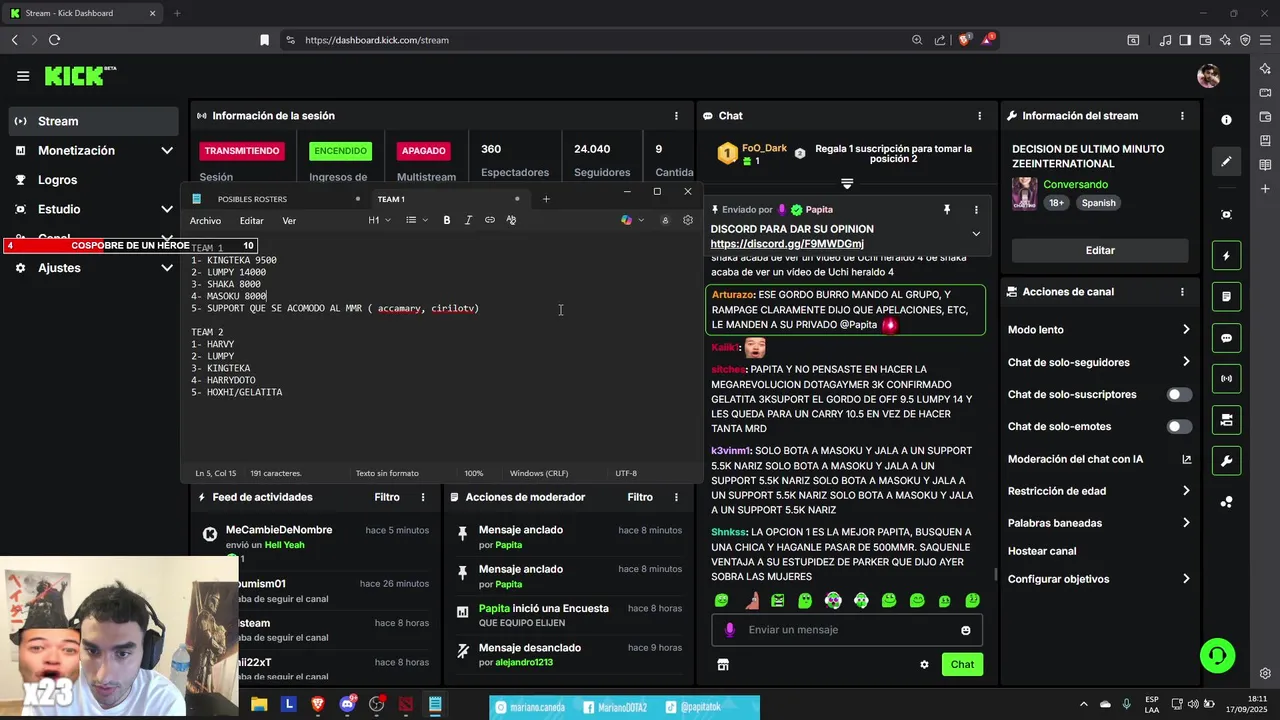1280x720 pixels.
Task: Open the user profile avatar menu
Action: point(1208,76)
